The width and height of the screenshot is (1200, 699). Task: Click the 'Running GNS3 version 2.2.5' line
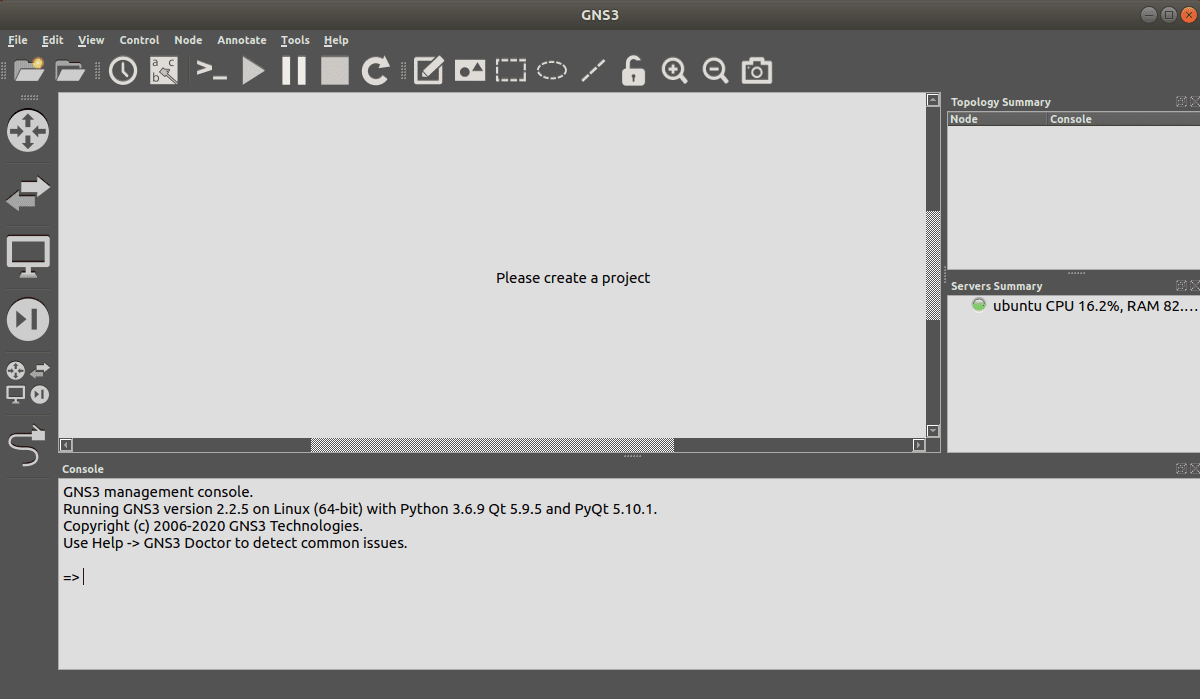(360, 509)
